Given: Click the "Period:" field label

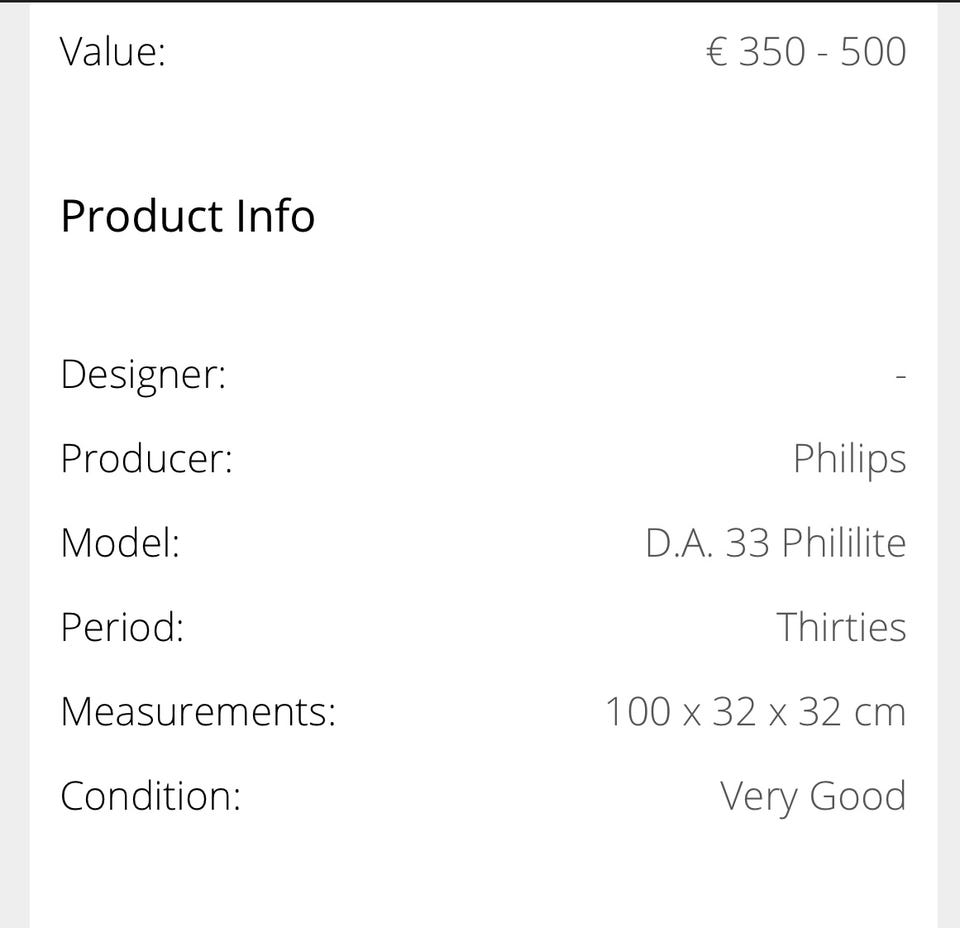Looking at the screenshot, I should coord(122,627).
